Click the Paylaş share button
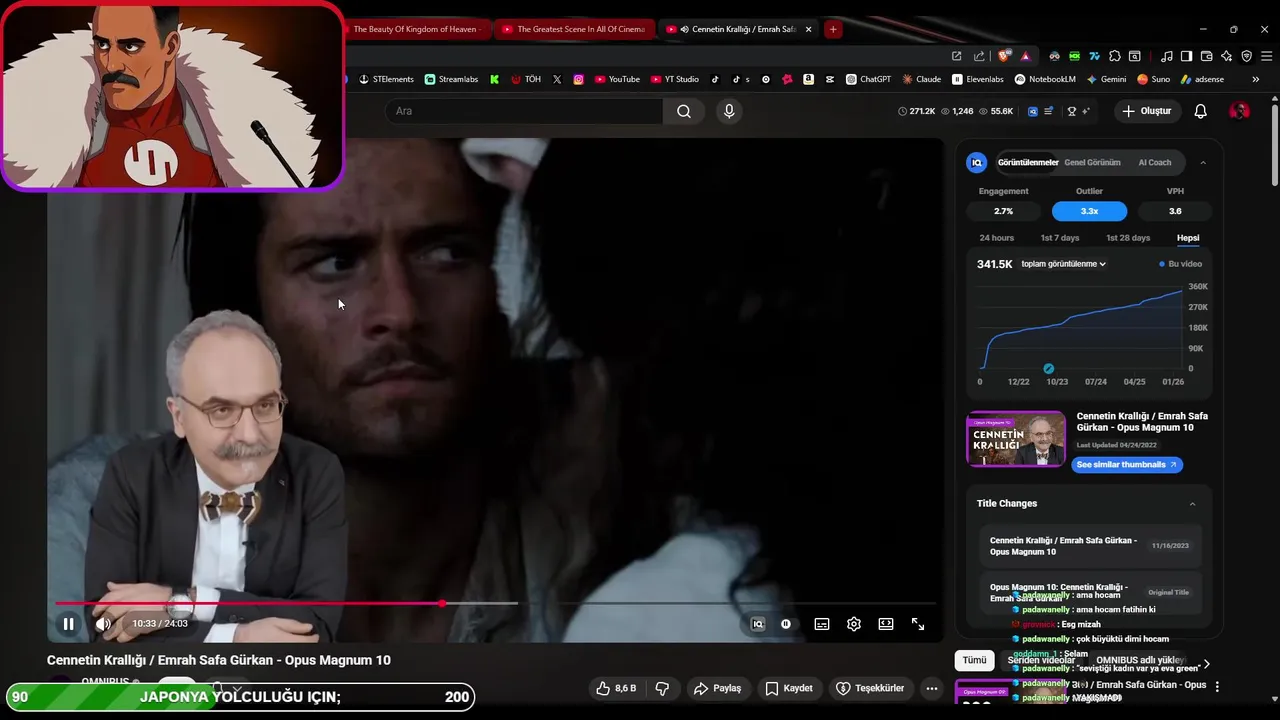 [718, 688]
